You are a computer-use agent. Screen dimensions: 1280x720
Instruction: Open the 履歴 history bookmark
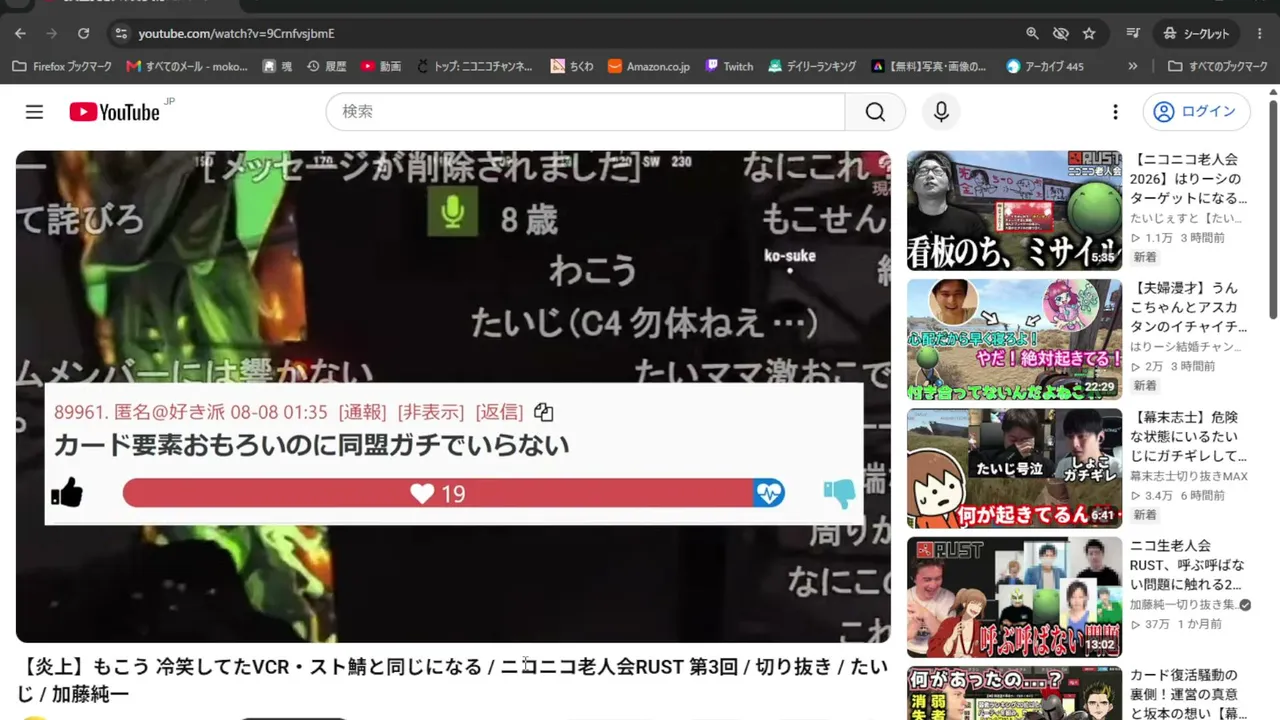pyautogui.click(x=326, y=66)
